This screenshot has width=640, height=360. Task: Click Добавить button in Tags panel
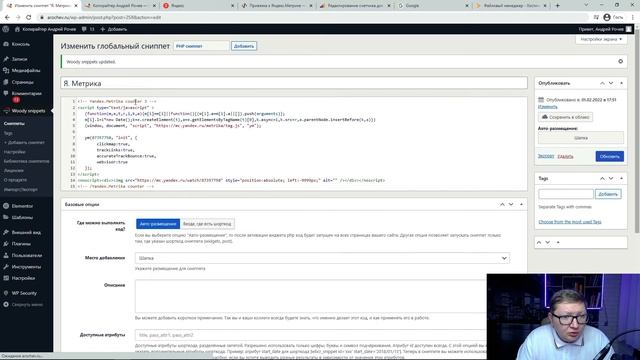coord(608,194)
